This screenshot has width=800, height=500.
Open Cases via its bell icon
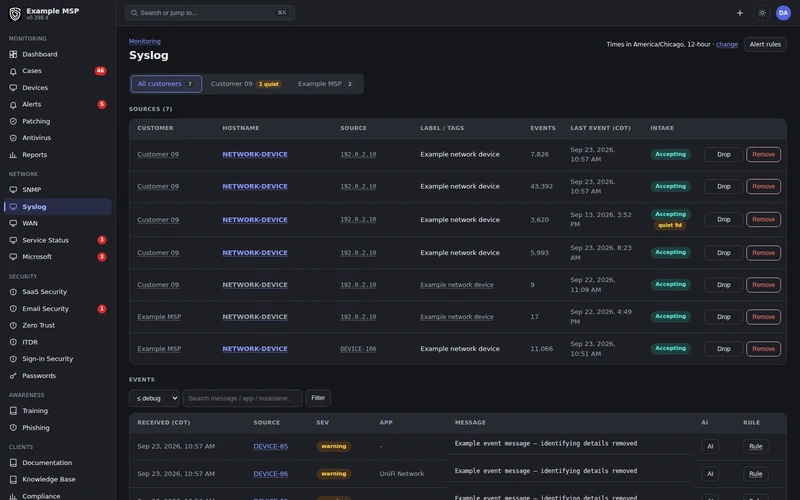click(13, 71)
